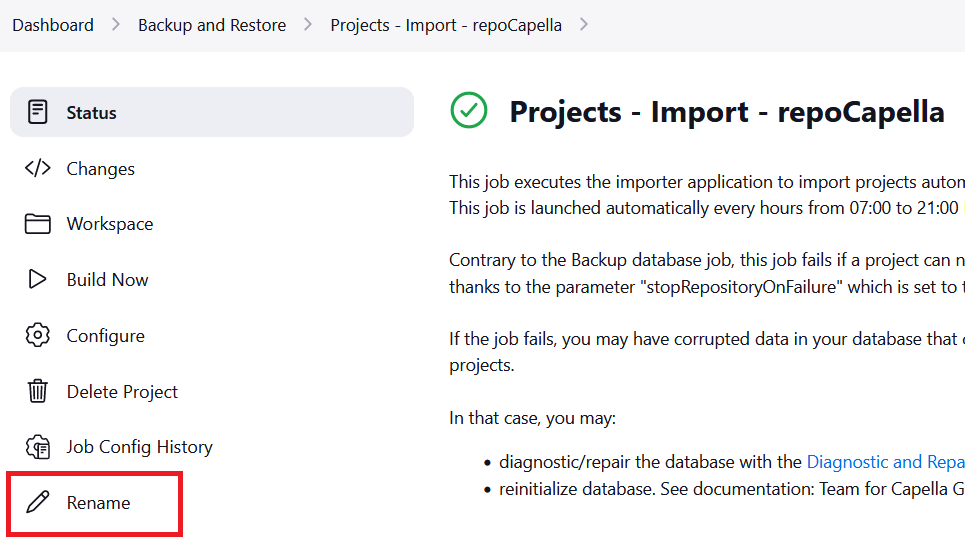Click the Configure gear icon
Image resolution: width=965 pixels, height=548 pixels.
[38, 336]
